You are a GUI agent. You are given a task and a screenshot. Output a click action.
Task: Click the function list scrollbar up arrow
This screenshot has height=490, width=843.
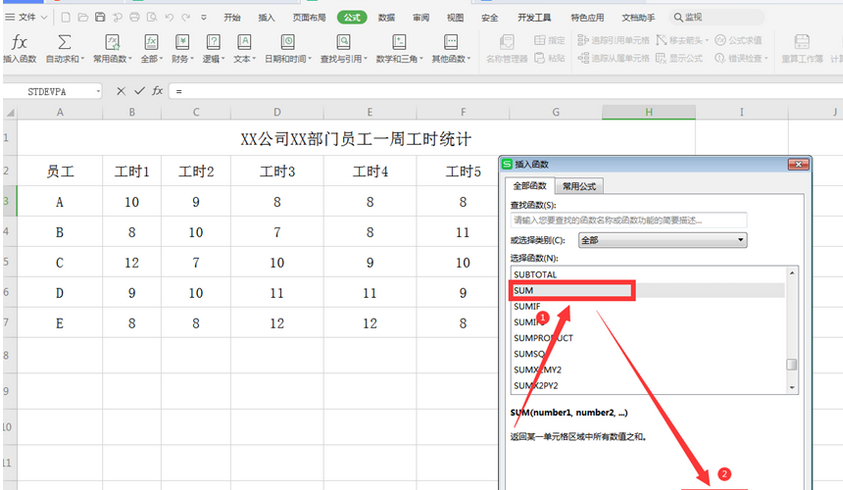(792, 273)
